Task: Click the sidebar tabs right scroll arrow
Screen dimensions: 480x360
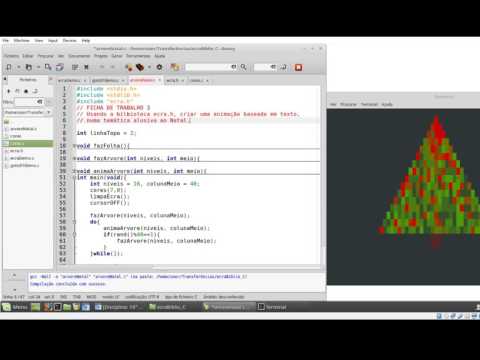Action: point(51,79)
